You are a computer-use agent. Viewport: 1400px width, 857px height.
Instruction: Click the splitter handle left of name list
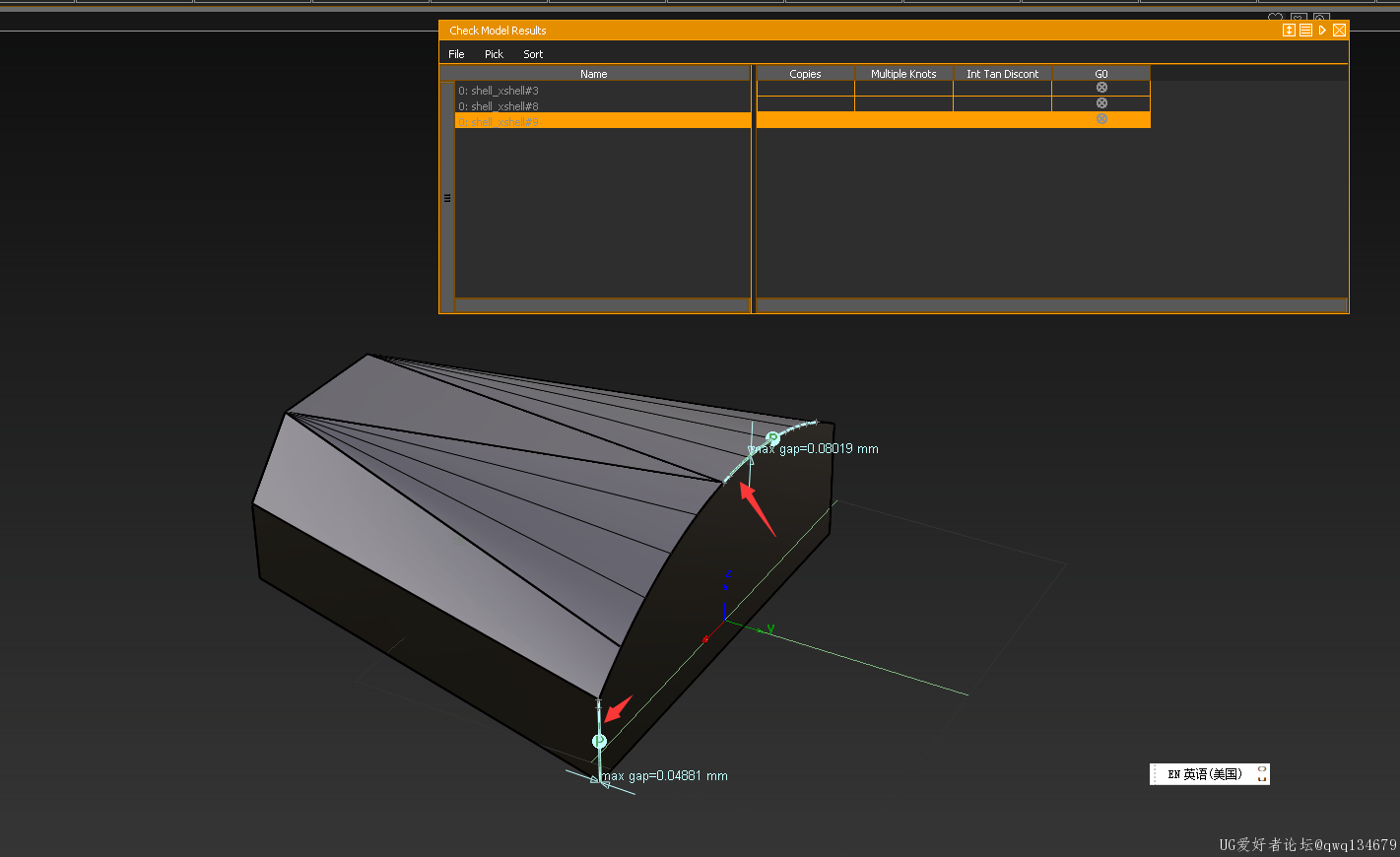[x=447, y=198]
